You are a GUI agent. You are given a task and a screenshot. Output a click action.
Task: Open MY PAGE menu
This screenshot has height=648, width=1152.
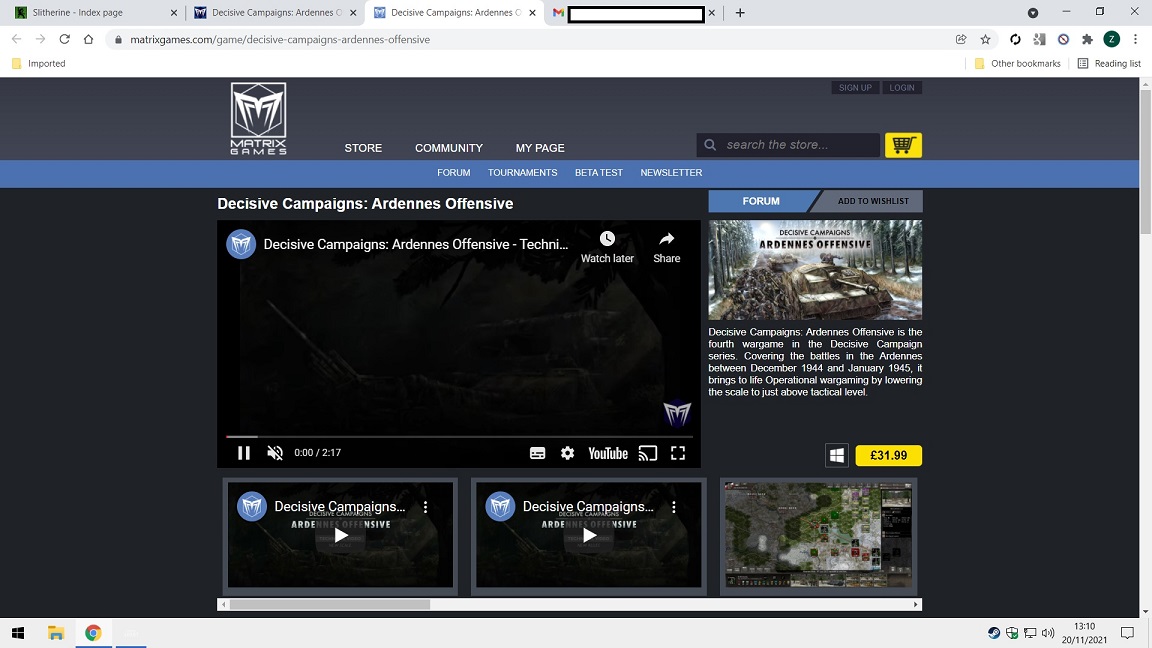540,148
